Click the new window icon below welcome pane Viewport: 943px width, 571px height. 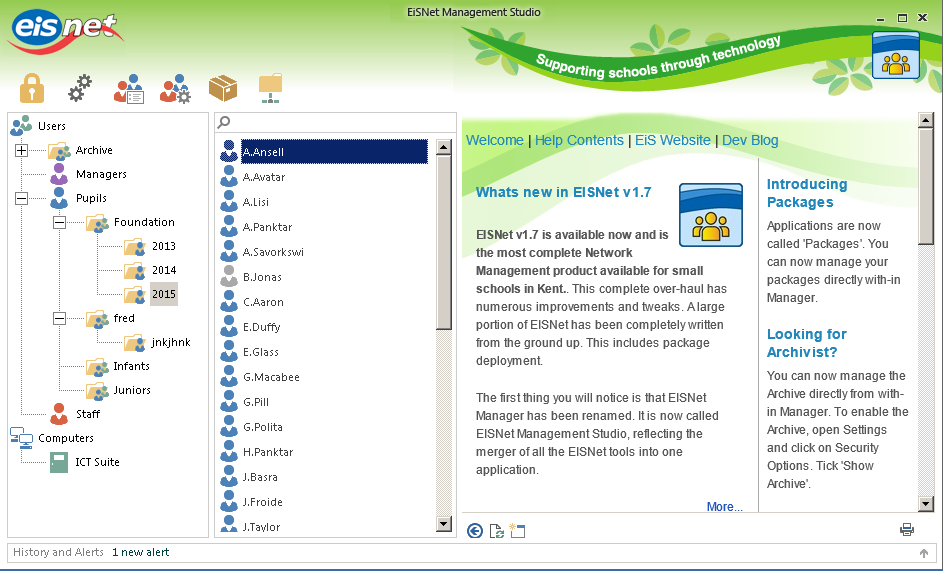517,531
